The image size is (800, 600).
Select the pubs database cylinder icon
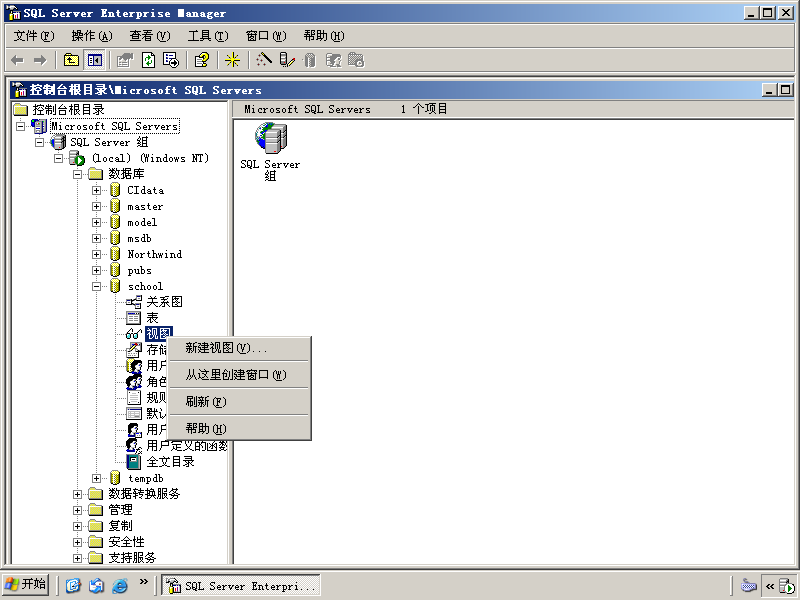point(115,270)
